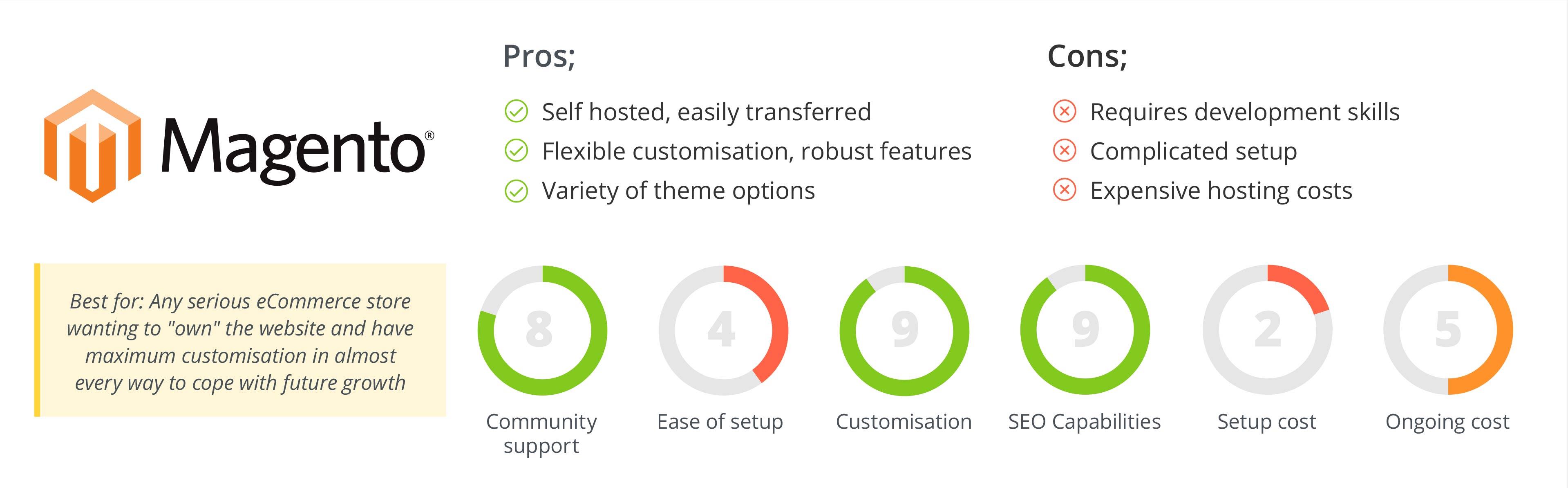Select the SEO Capabilities ring showing 9
Viewport: 1568px width, 488px height.
click(1085, 330)
